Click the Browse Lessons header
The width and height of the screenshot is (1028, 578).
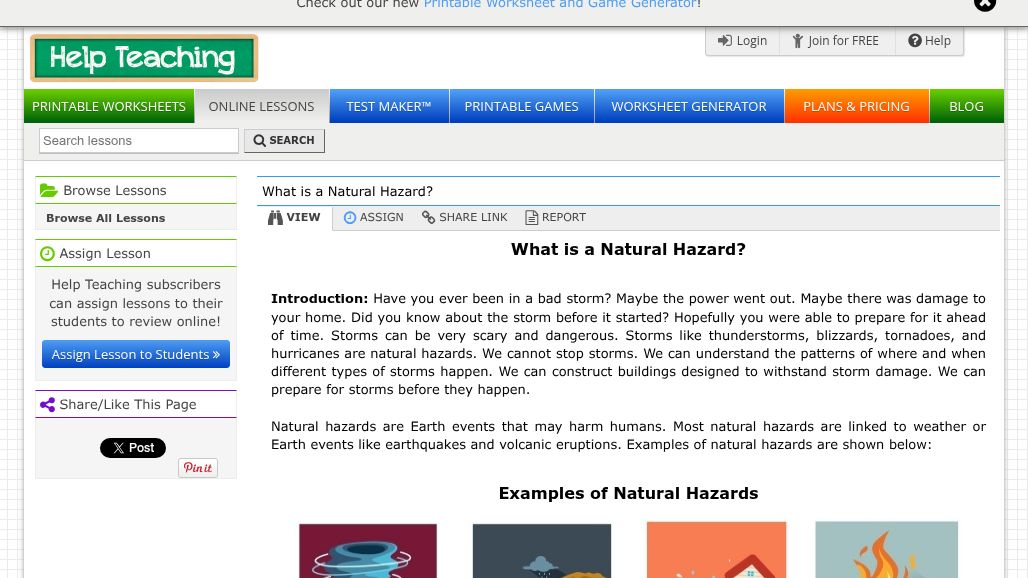tap(136, 190)
